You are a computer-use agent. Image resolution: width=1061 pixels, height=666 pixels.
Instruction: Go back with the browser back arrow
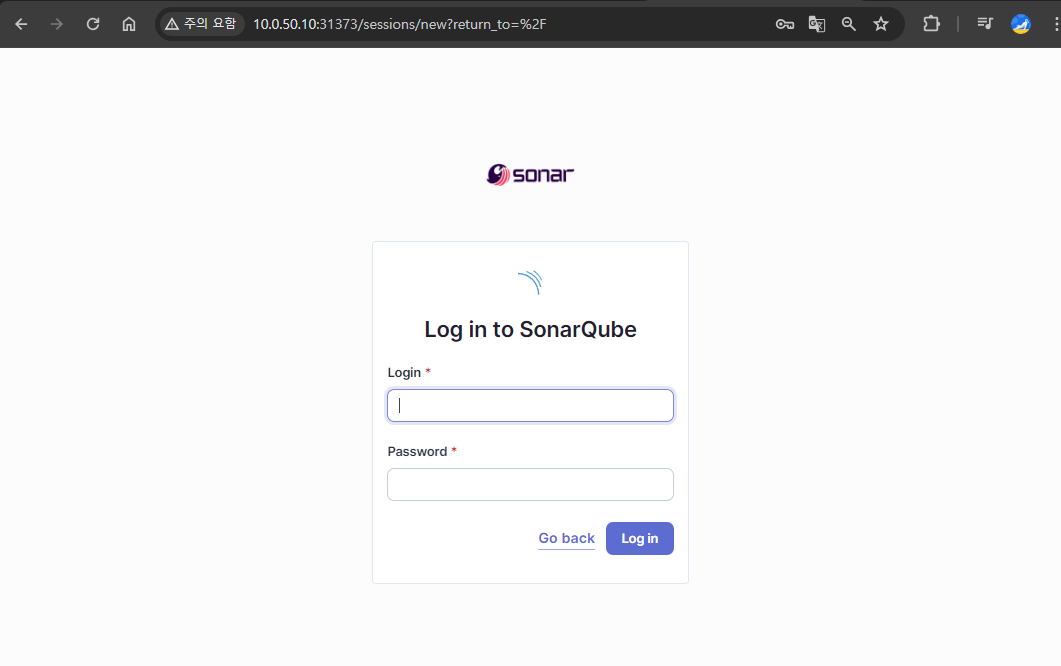tap(21, 24)
